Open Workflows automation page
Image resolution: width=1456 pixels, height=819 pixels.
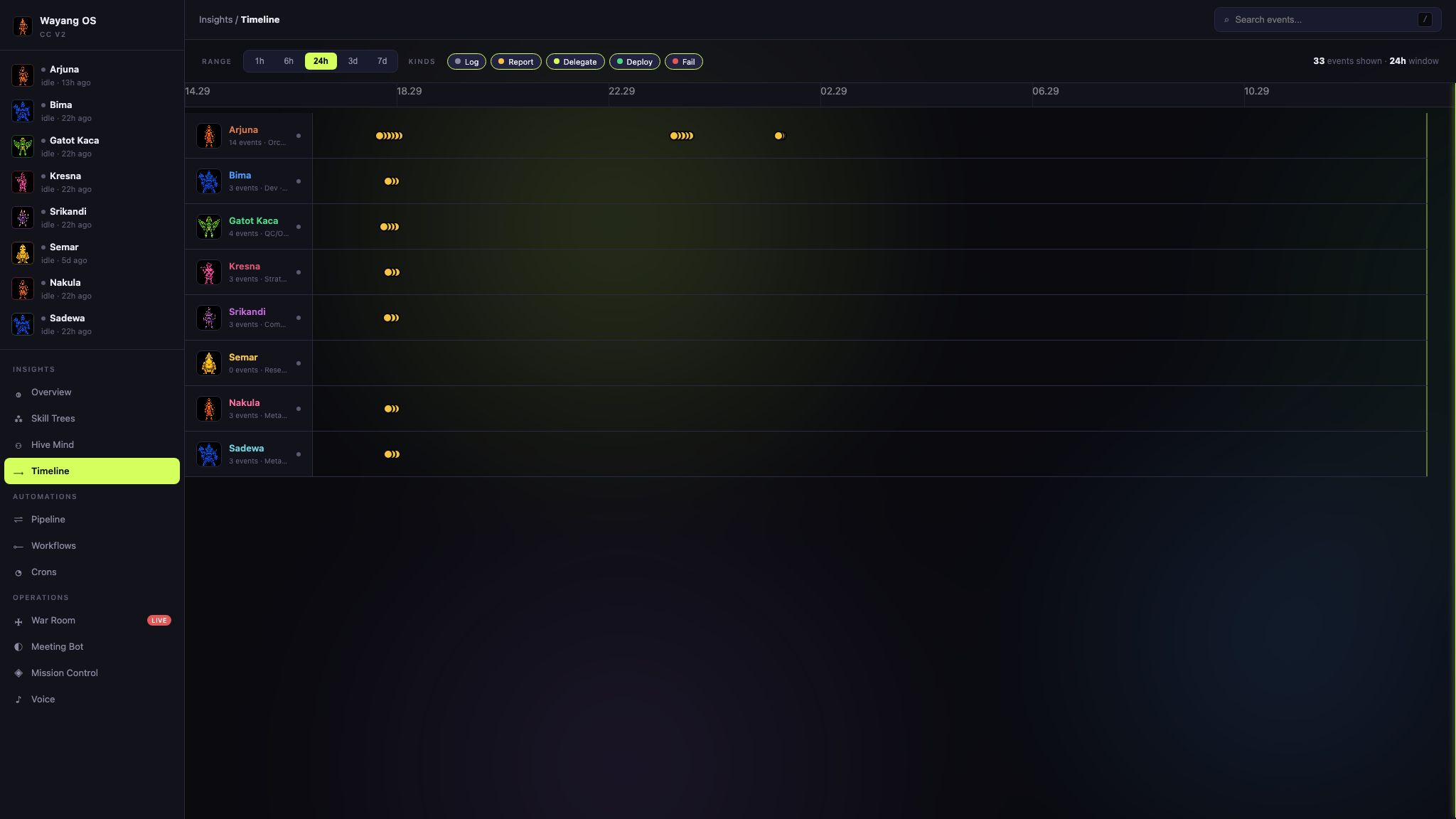click(x=92, y=546)
